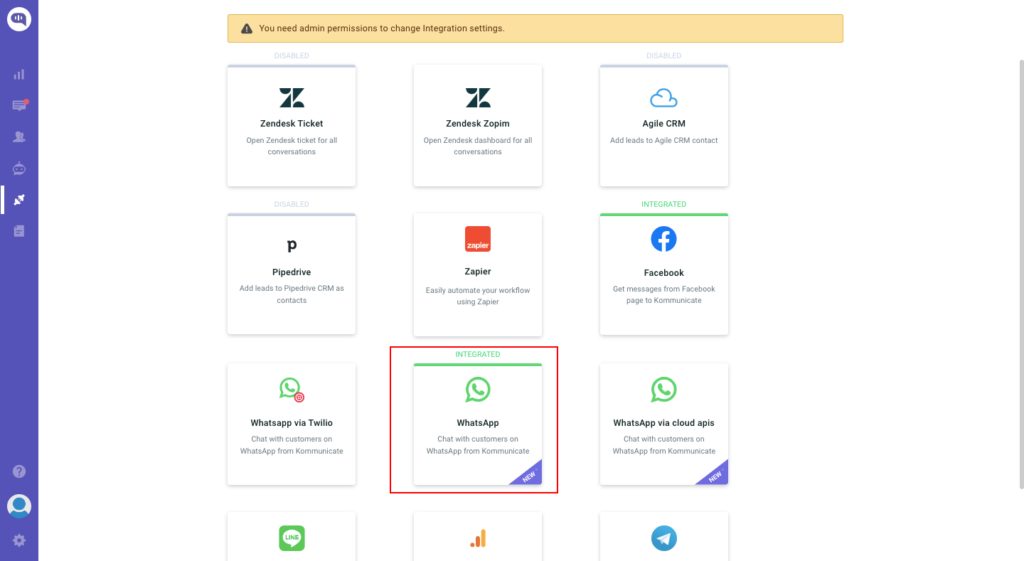Open the WhatsApp card title
The image size is (1024, 561).
(477, 423)
